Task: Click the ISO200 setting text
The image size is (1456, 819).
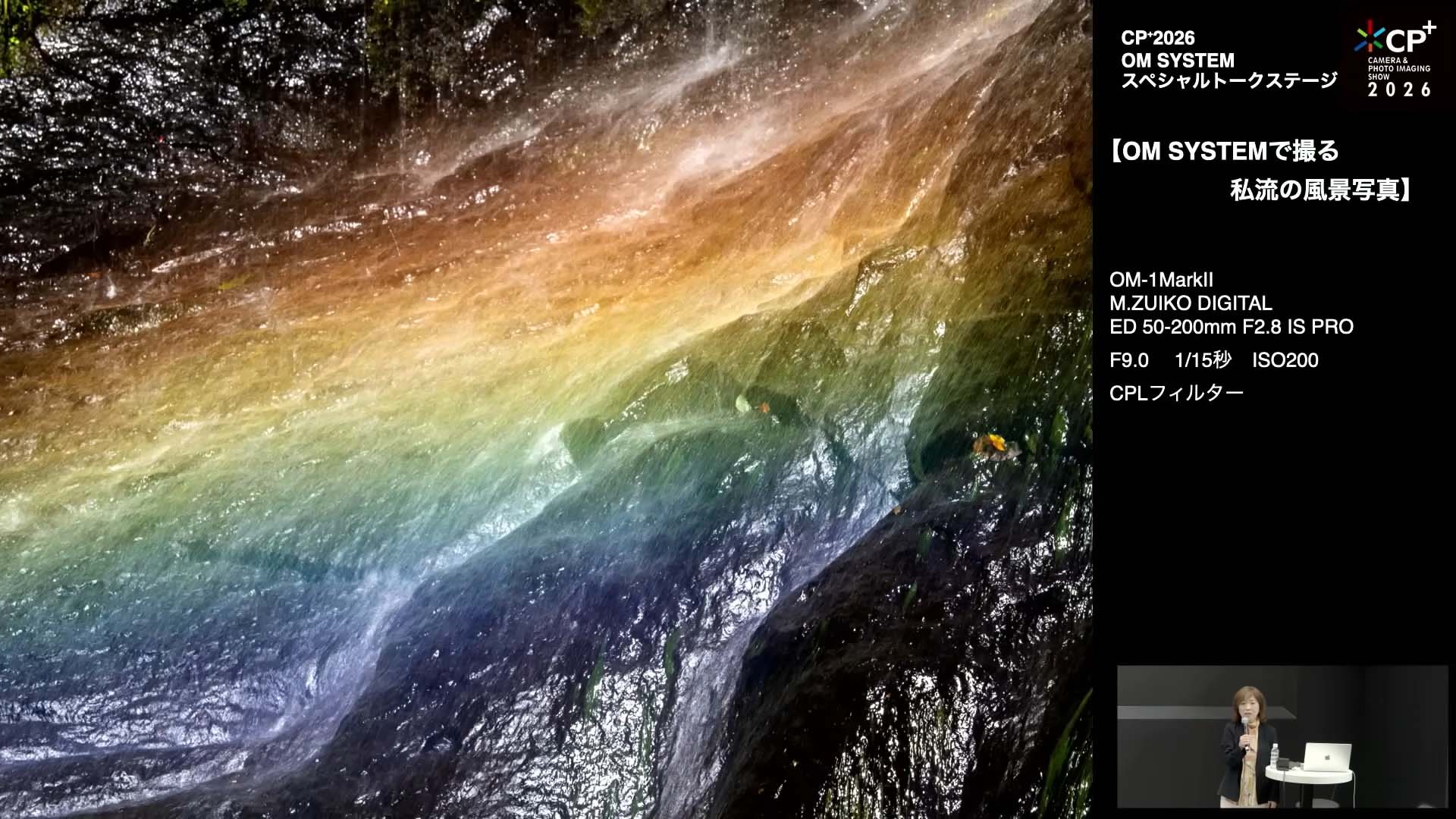Action: point(1285,360)
